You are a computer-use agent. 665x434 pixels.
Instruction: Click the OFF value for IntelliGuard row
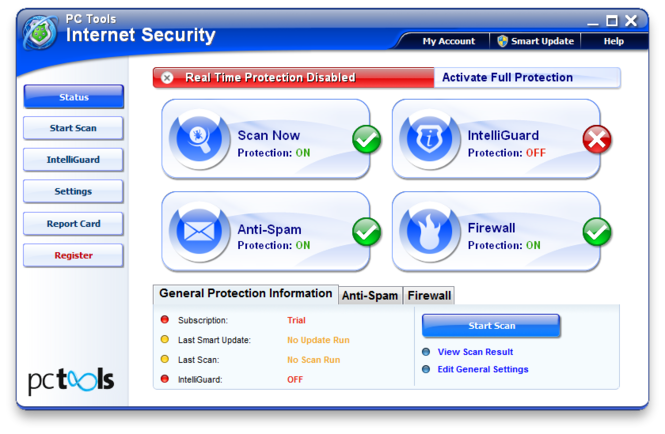click(x=295, y=379)
